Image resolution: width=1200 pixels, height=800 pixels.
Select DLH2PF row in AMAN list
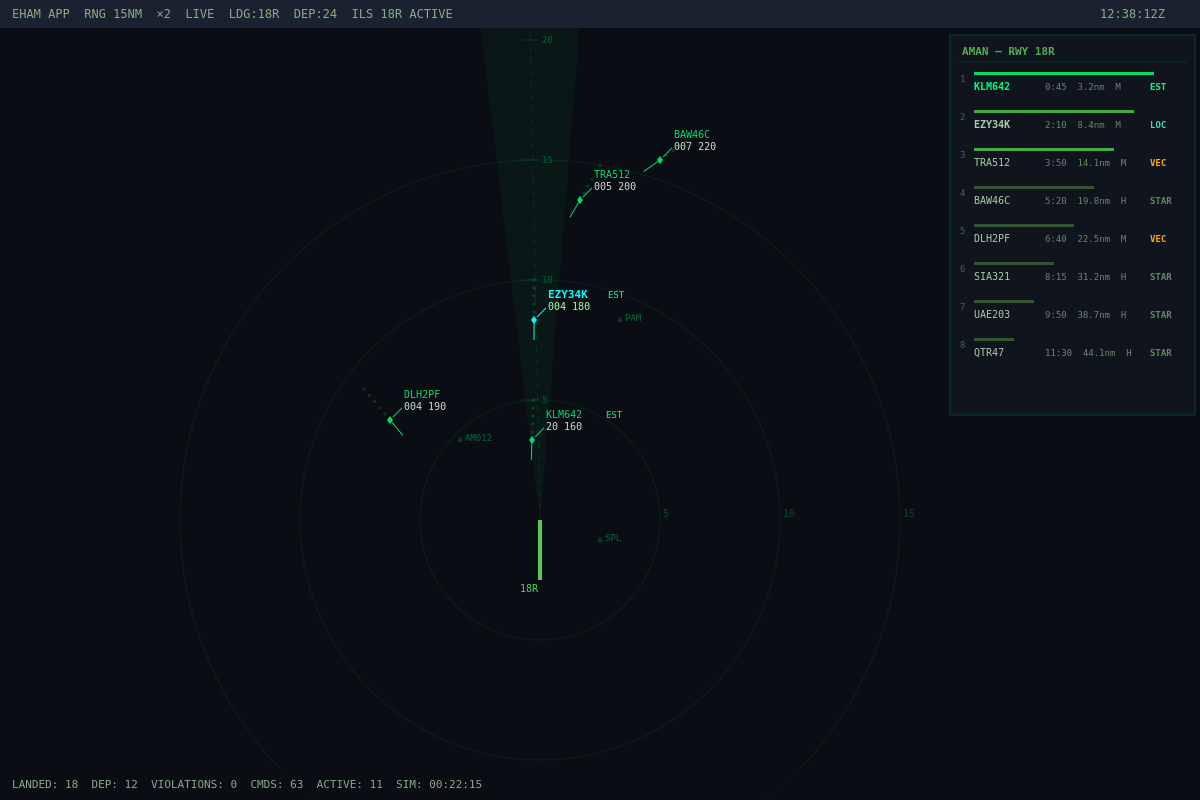click(1072, 233)
